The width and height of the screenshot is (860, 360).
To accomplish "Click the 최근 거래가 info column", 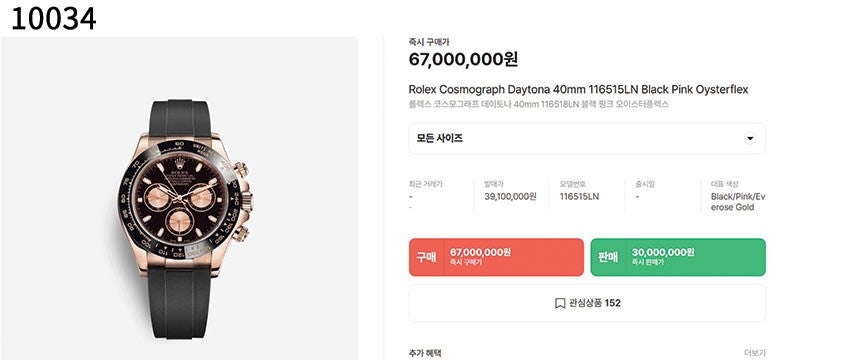I will point(436,196).
